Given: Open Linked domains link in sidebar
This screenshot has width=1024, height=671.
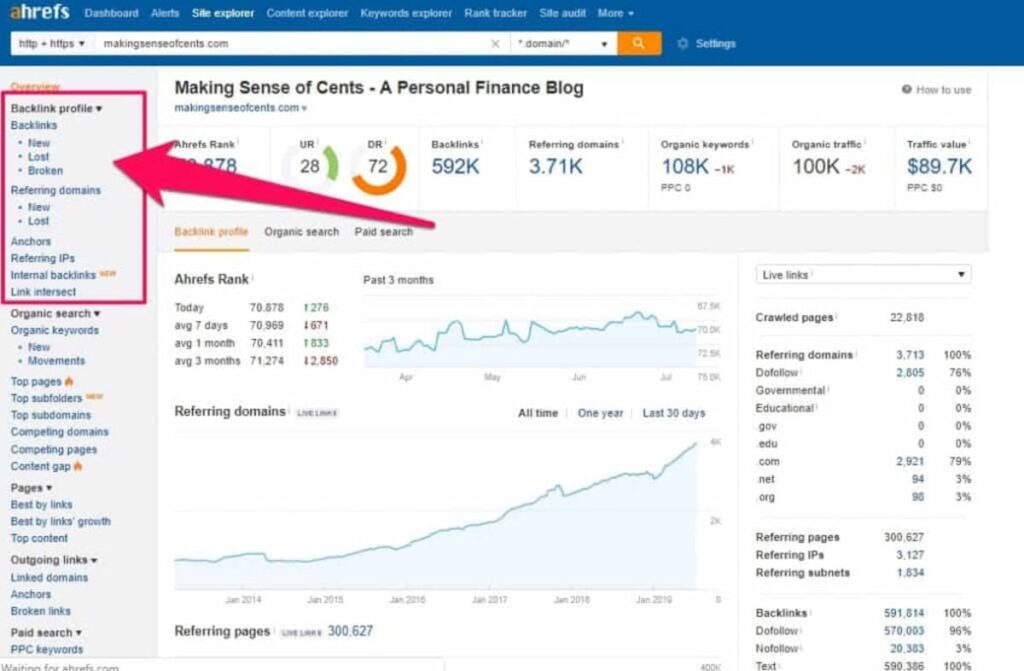Looking at the screenshot, I should tap(49, 578).
